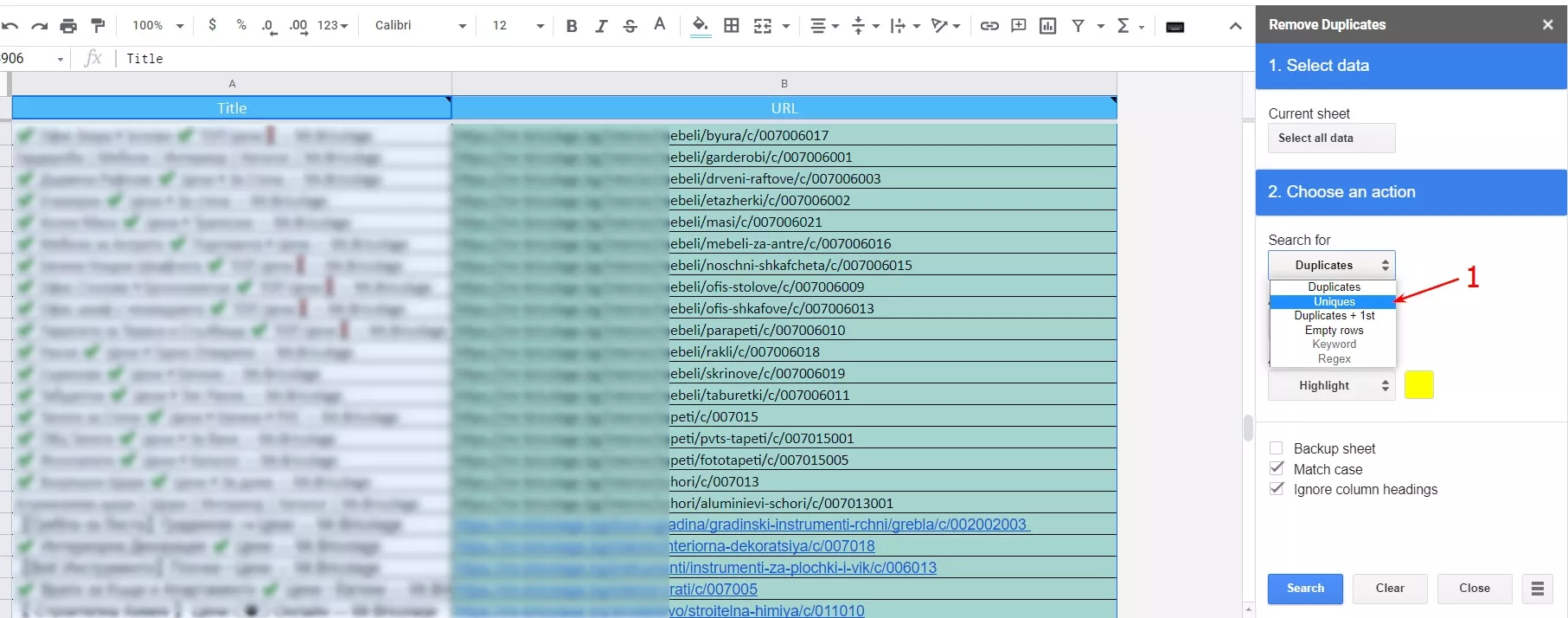Pick the yellow highlight color swatch

pyautogui.click(x=1418, y=385)
